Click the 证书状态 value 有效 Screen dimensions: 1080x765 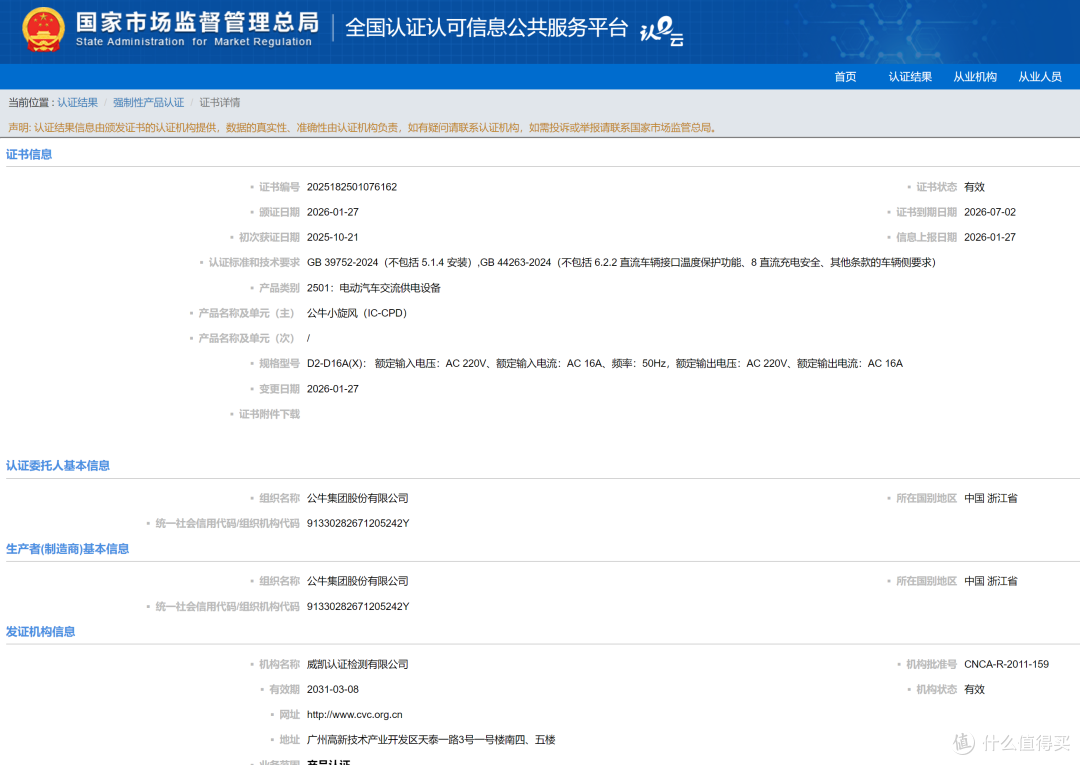tap(974, 187)
